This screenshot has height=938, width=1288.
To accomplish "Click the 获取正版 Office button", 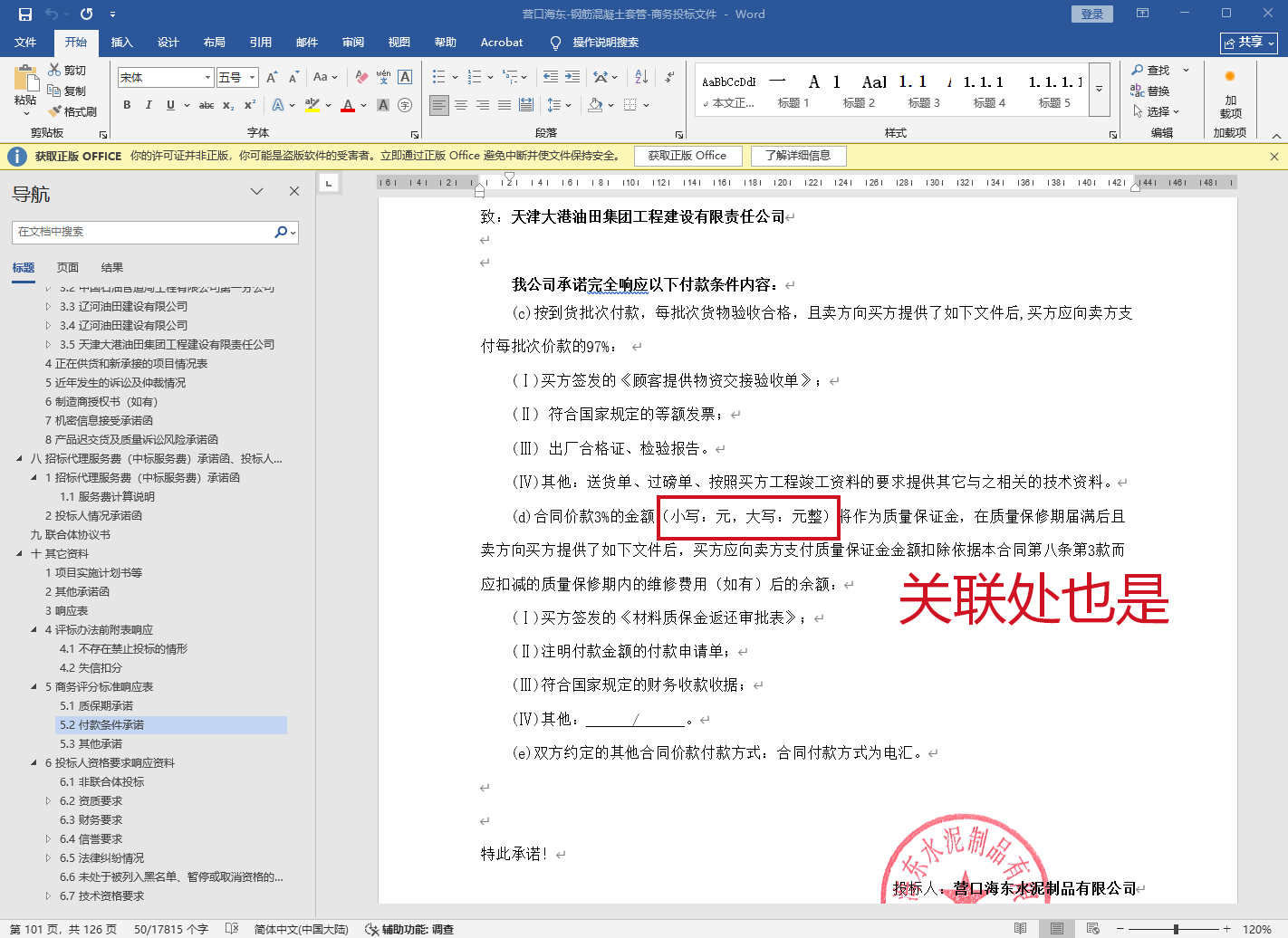I will click(x=687, y=156).
